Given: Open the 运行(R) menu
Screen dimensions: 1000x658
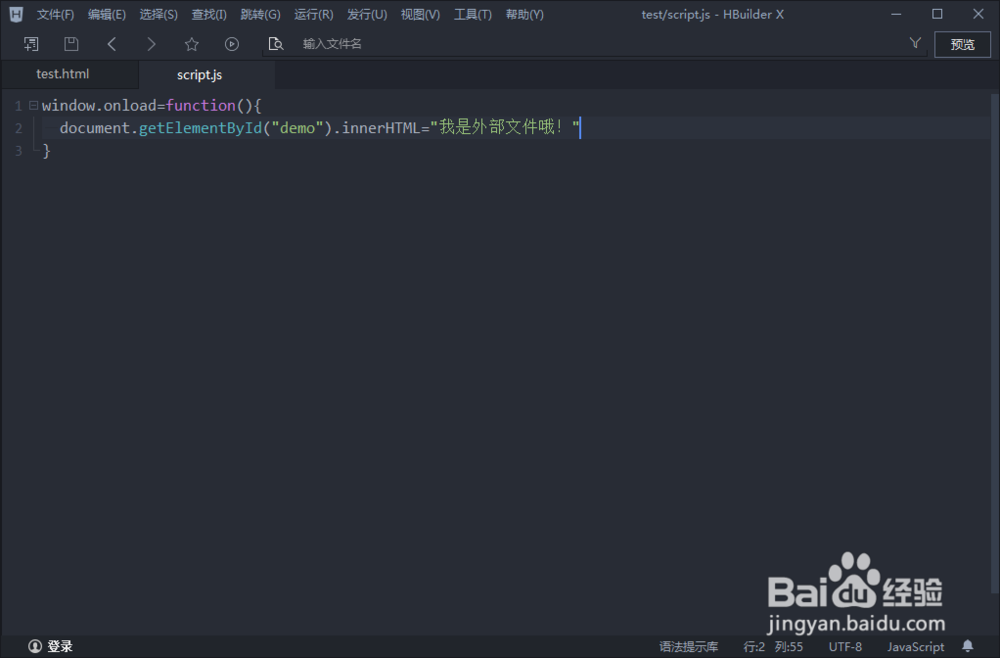Looking at the screenshot, I should (x=313, y=14).
